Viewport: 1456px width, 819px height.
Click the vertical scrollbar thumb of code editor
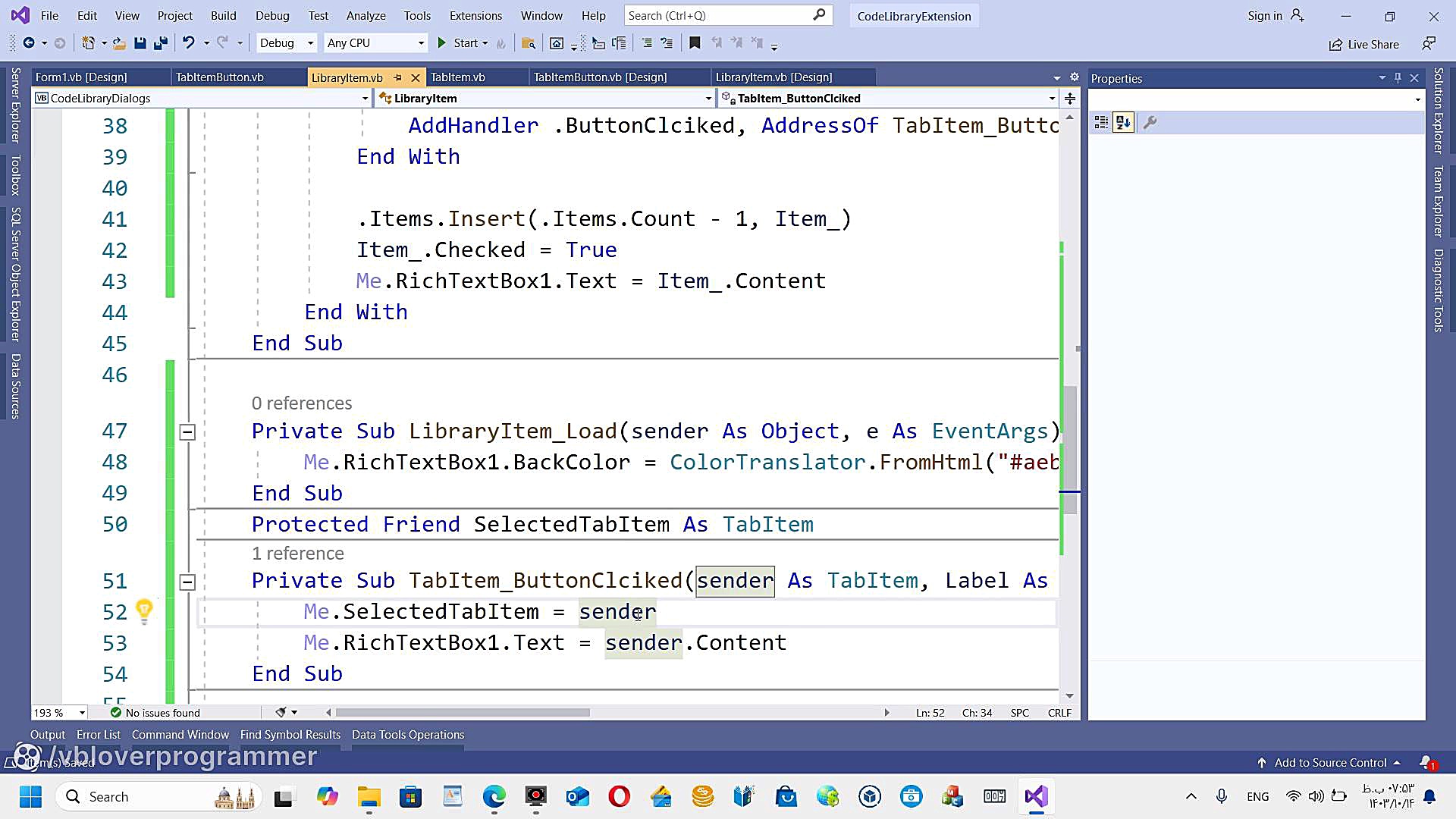pos(1070,450)
